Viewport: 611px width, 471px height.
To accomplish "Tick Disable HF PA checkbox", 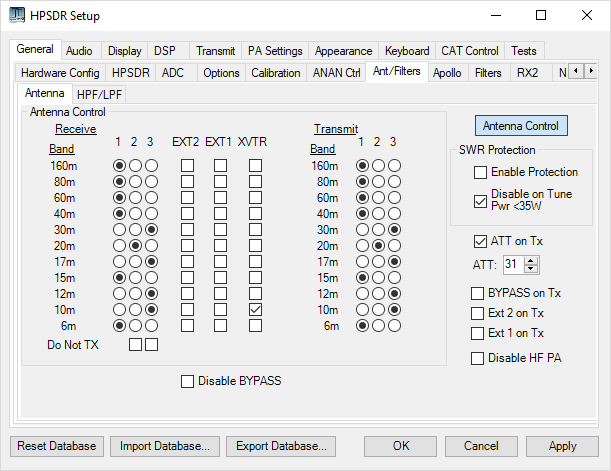I will tap(477, 358).
